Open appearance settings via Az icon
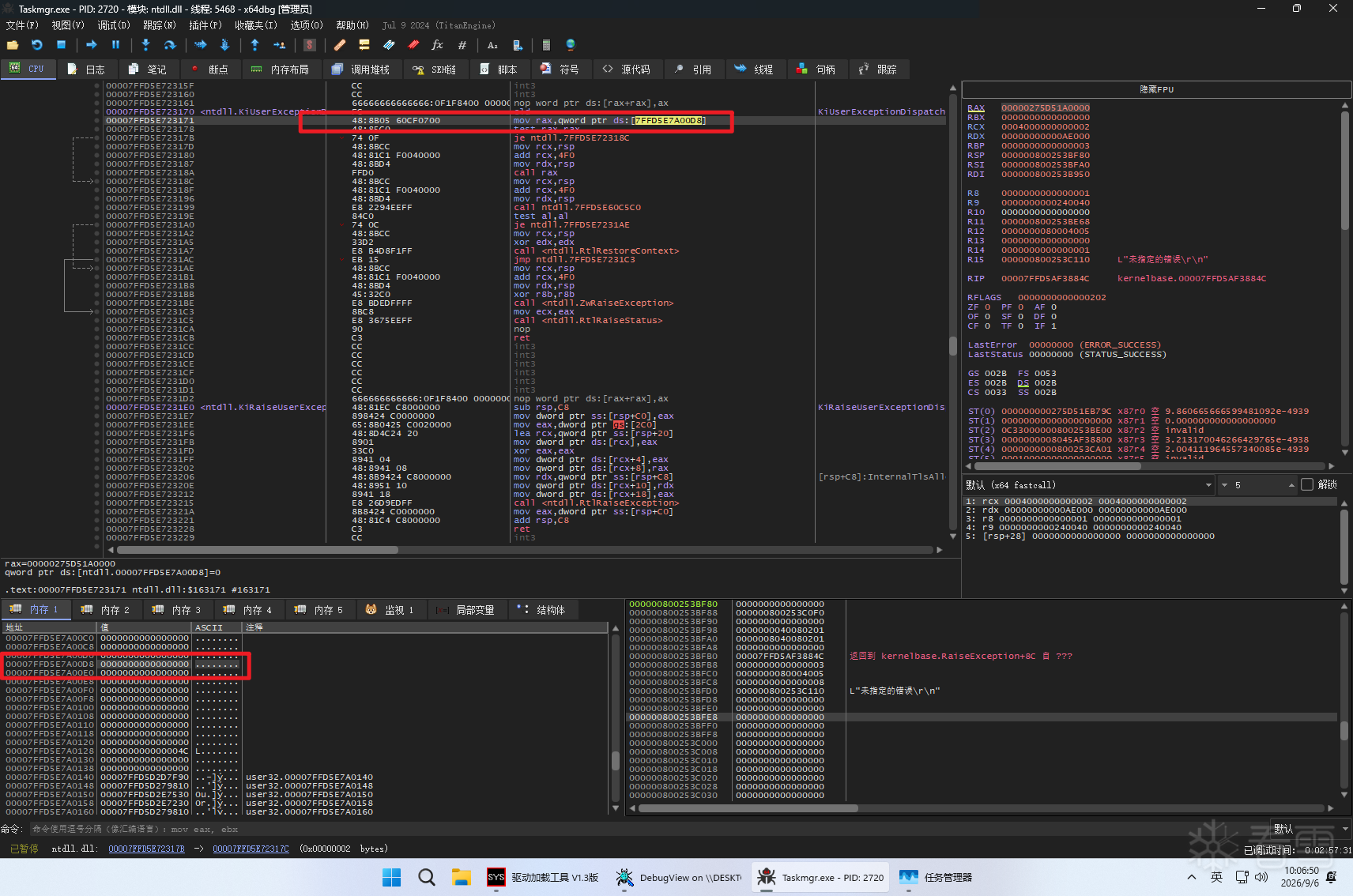This screenshot has height=896, width=1353. click(x=492, y=45)
